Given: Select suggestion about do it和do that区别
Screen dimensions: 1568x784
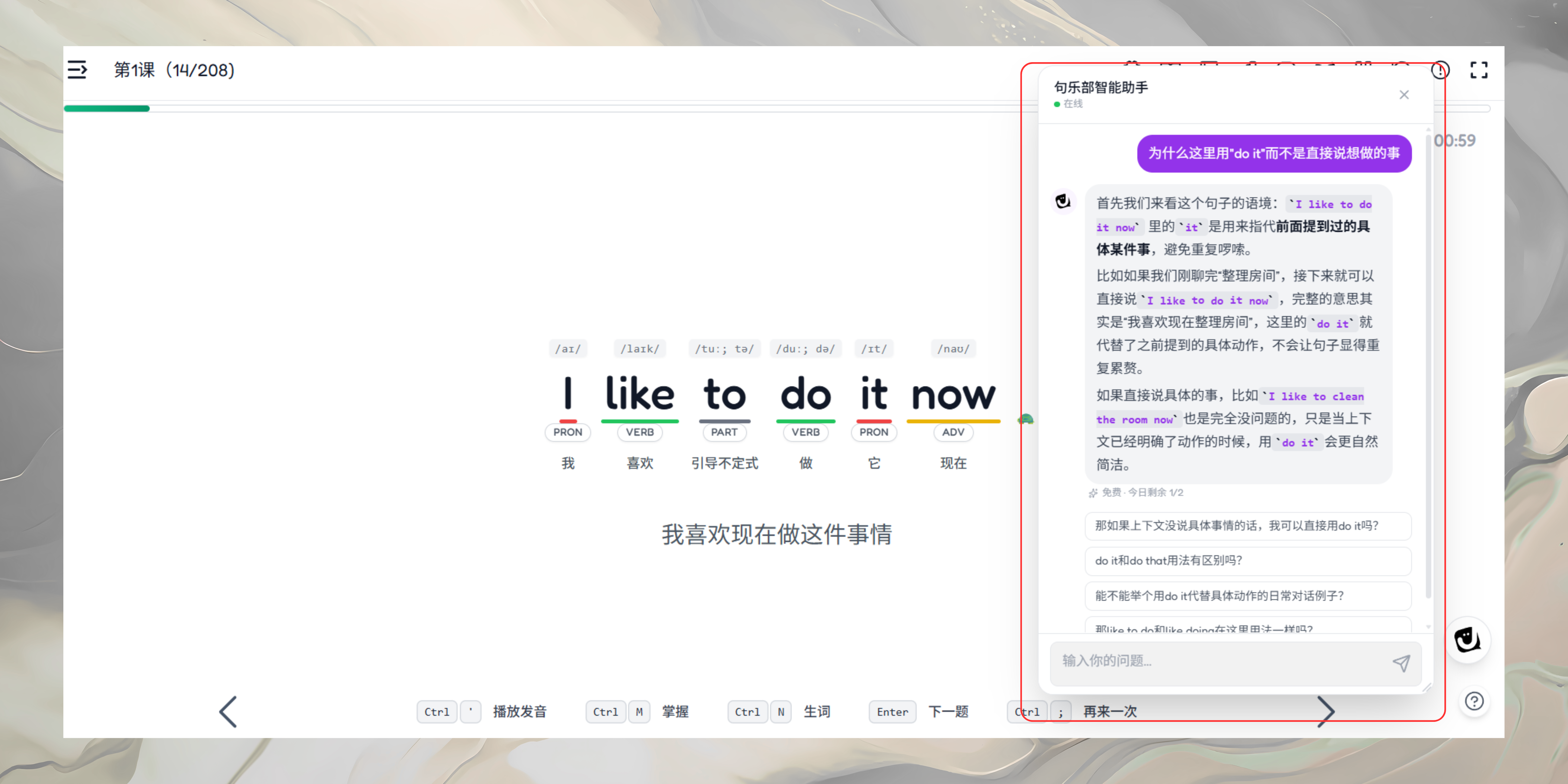Looking at the screenshot, I should click(x=1247, y=561).
